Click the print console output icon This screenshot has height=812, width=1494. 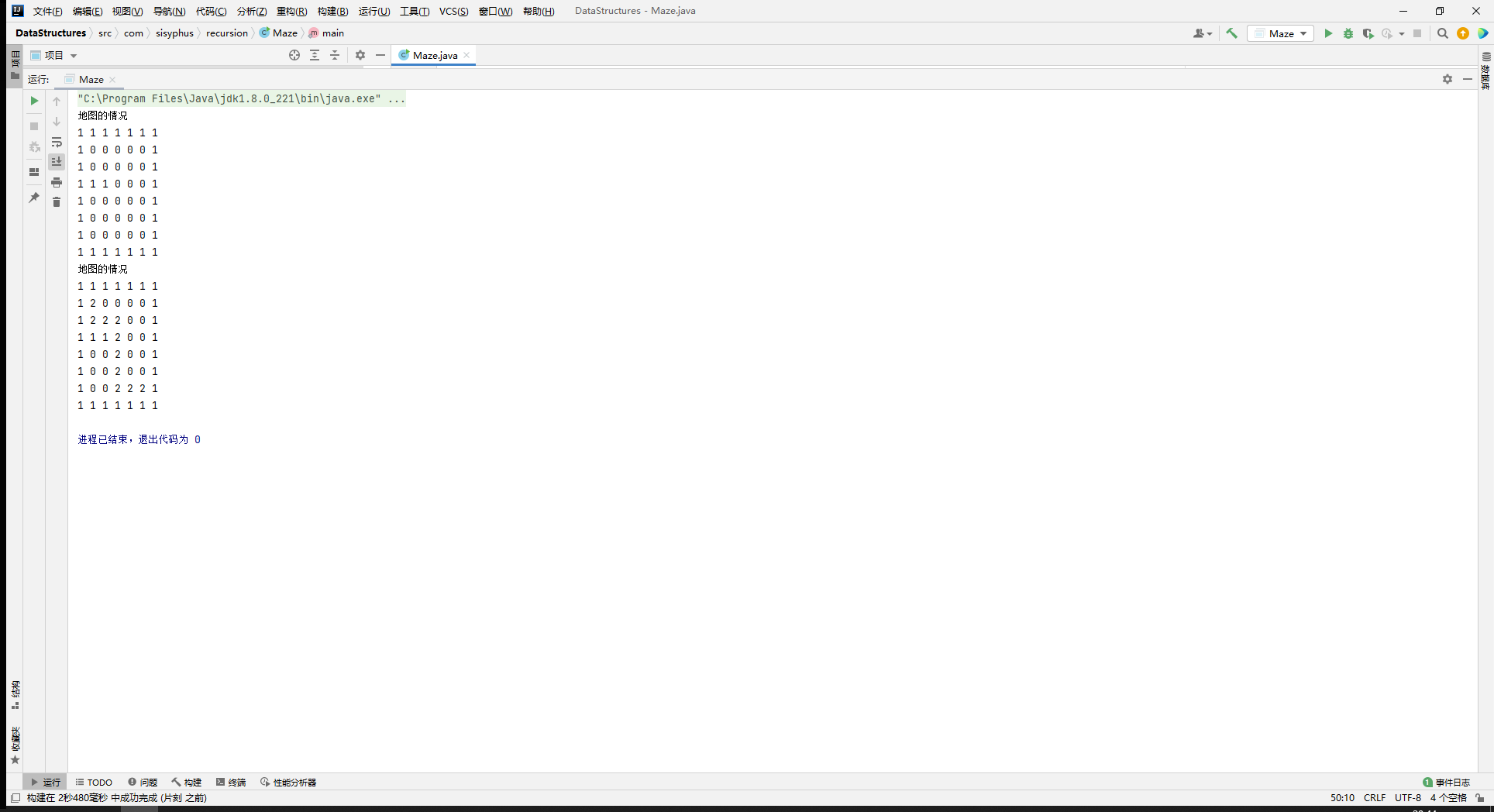pyautogui.click(x=57, y=182)
